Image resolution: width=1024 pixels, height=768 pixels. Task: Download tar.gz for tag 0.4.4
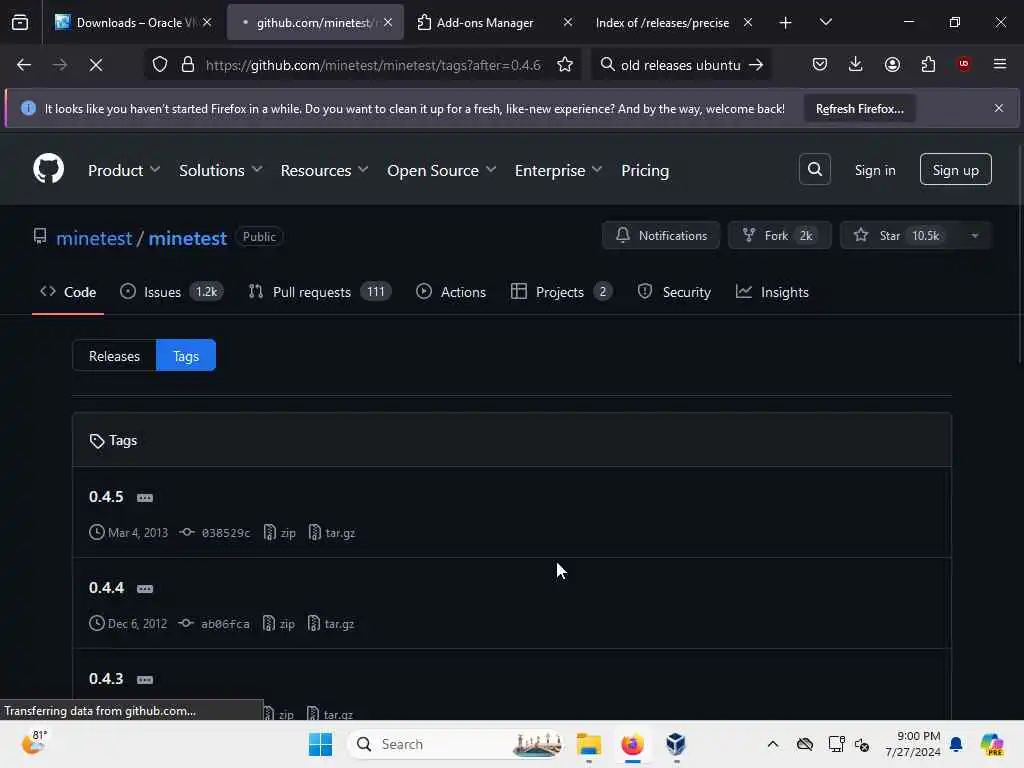tap(331, 624)
